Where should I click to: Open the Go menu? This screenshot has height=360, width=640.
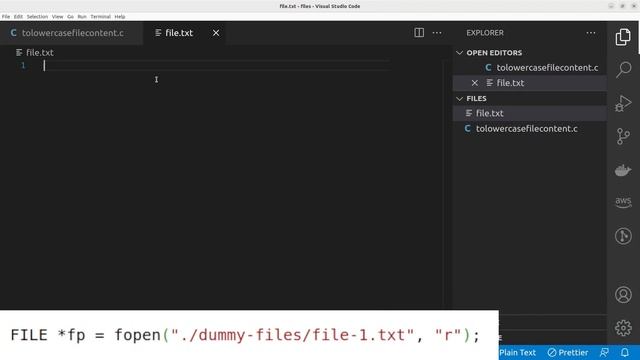[70, 17]
